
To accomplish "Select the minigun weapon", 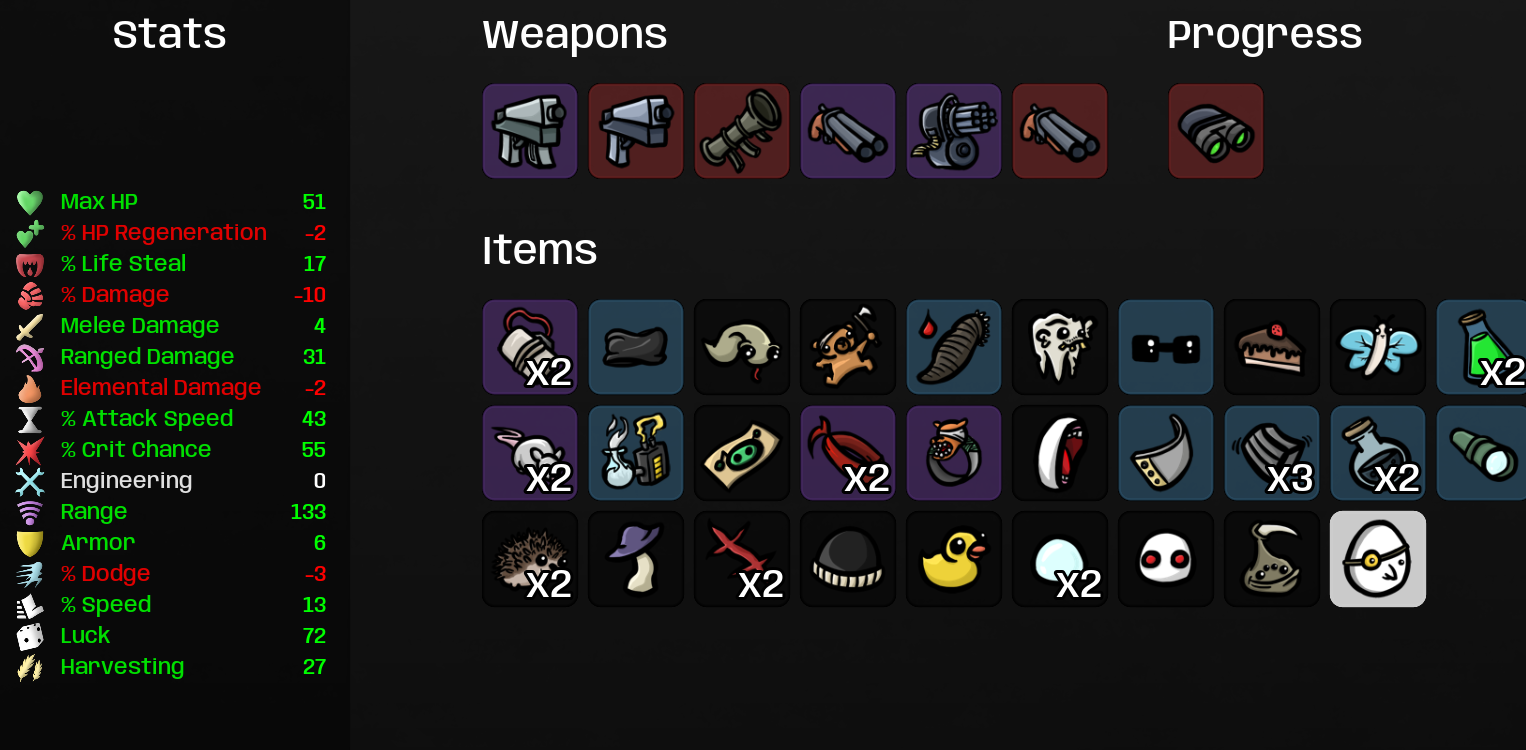I will pyautogui.click(x=954, y=131).
